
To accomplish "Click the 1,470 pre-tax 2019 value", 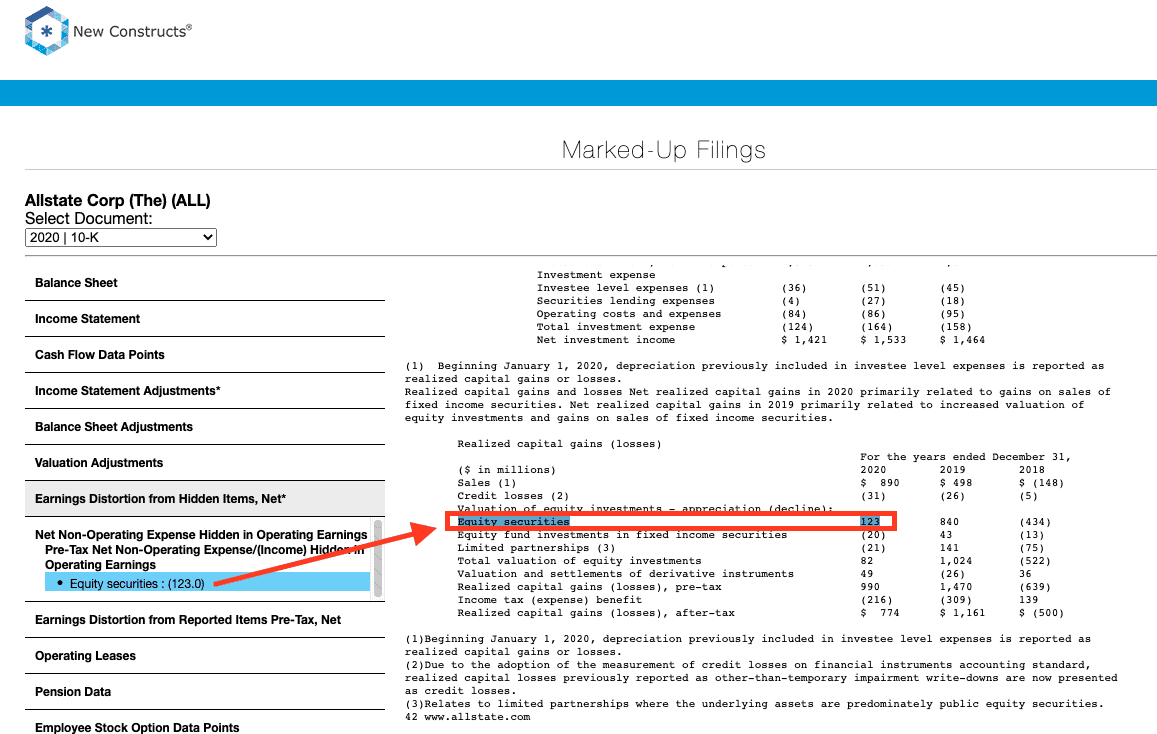I will 956,587.
